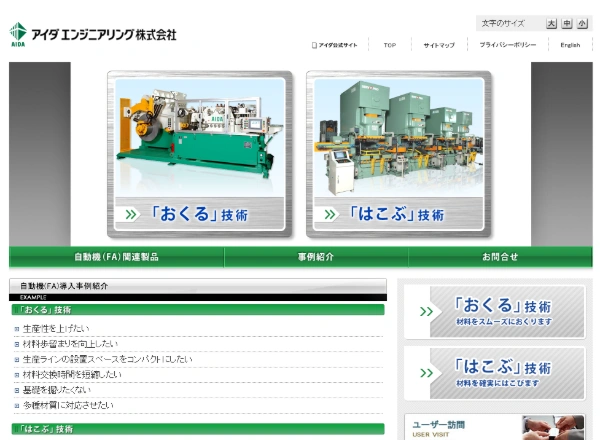Open the 材料交換時間を短縮したい case link
The image size is (600, 440).
[x=72, y=375]
